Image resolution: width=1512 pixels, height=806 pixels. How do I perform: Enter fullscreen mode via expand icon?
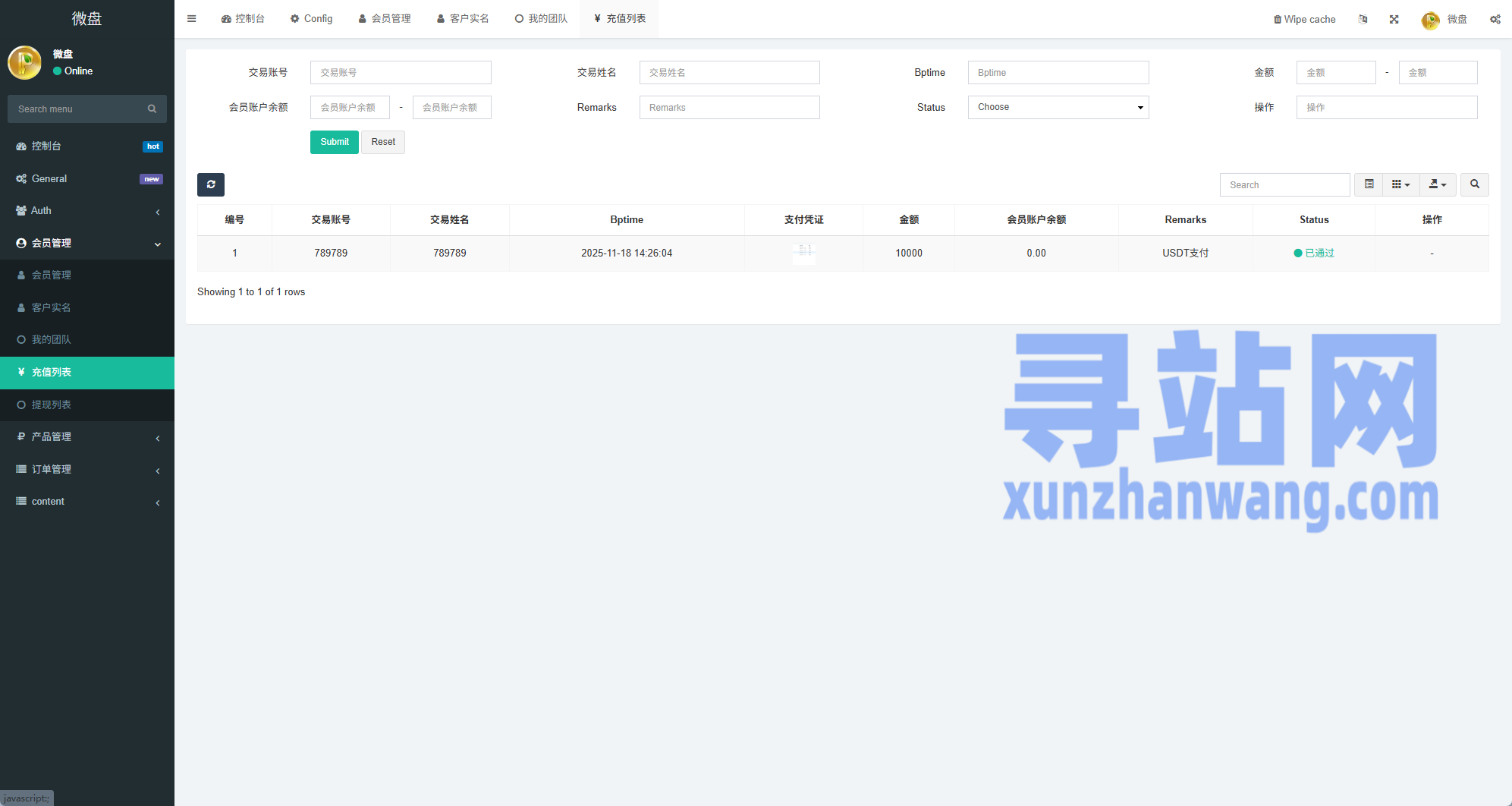[x=1394, y=20]
